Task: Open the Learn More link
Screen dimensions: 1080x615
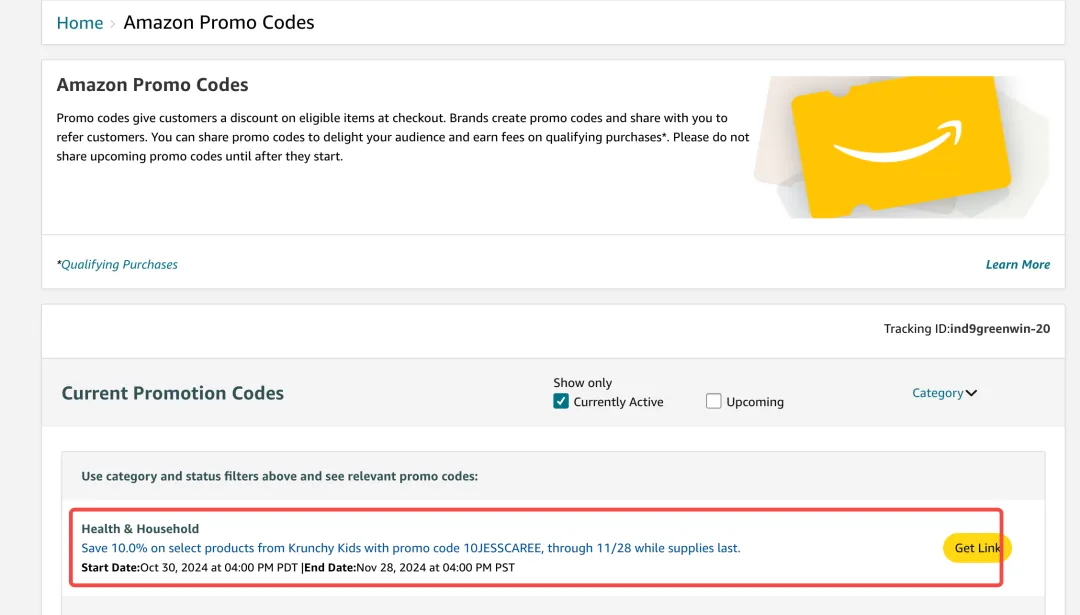Action: click(1017, 265)
